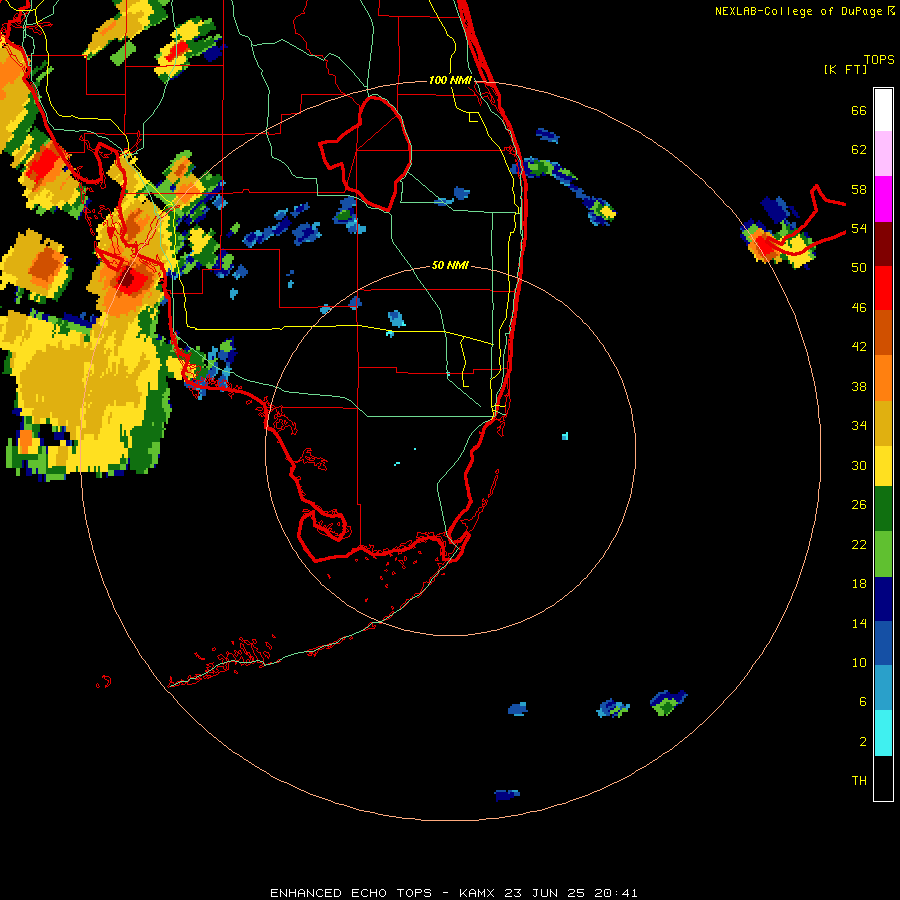
Task: Click the black TH legend swatch
Action: tap(883, 778)
